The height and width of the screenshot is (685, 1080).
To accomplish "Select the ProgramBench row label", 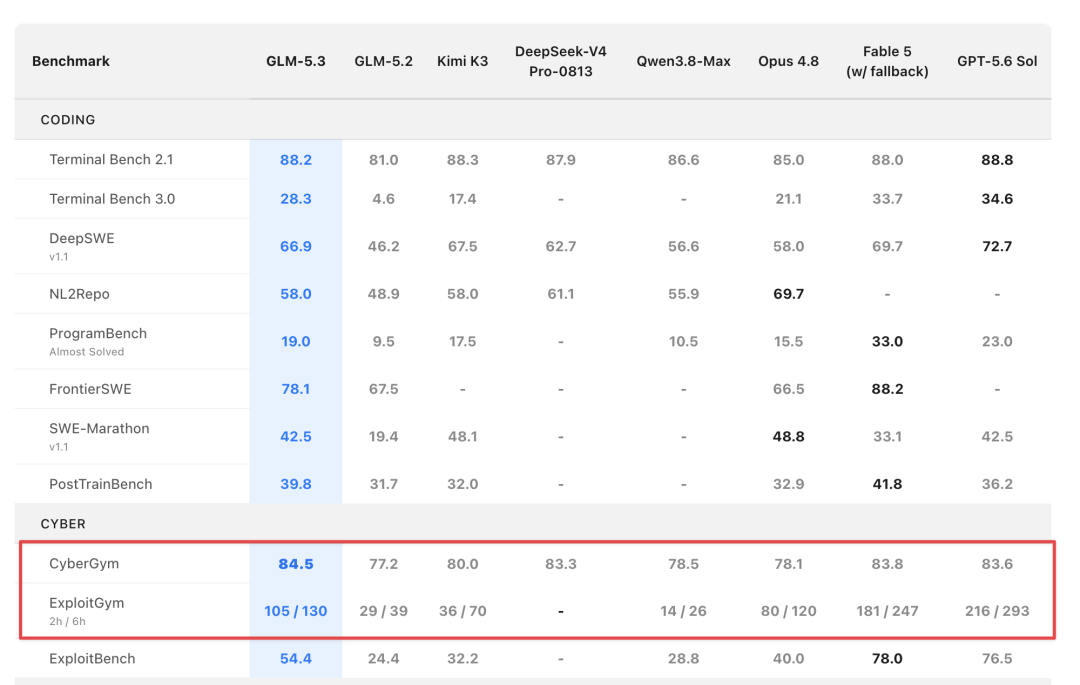I will (98, 333).
